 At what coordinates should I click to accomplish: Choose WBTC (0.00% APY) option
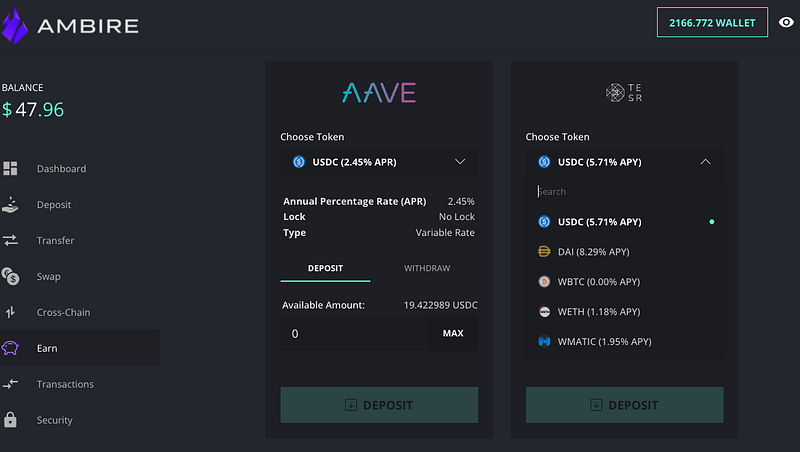pyautogui.click(x=624, y=282)
